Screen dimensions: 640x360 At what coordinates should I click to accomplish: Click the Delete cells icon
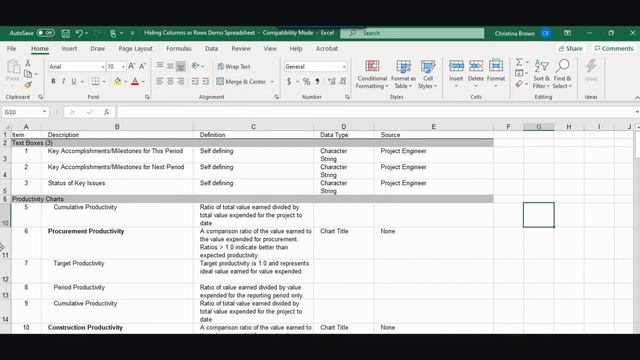pyautogui.click(x=476, y=66)
